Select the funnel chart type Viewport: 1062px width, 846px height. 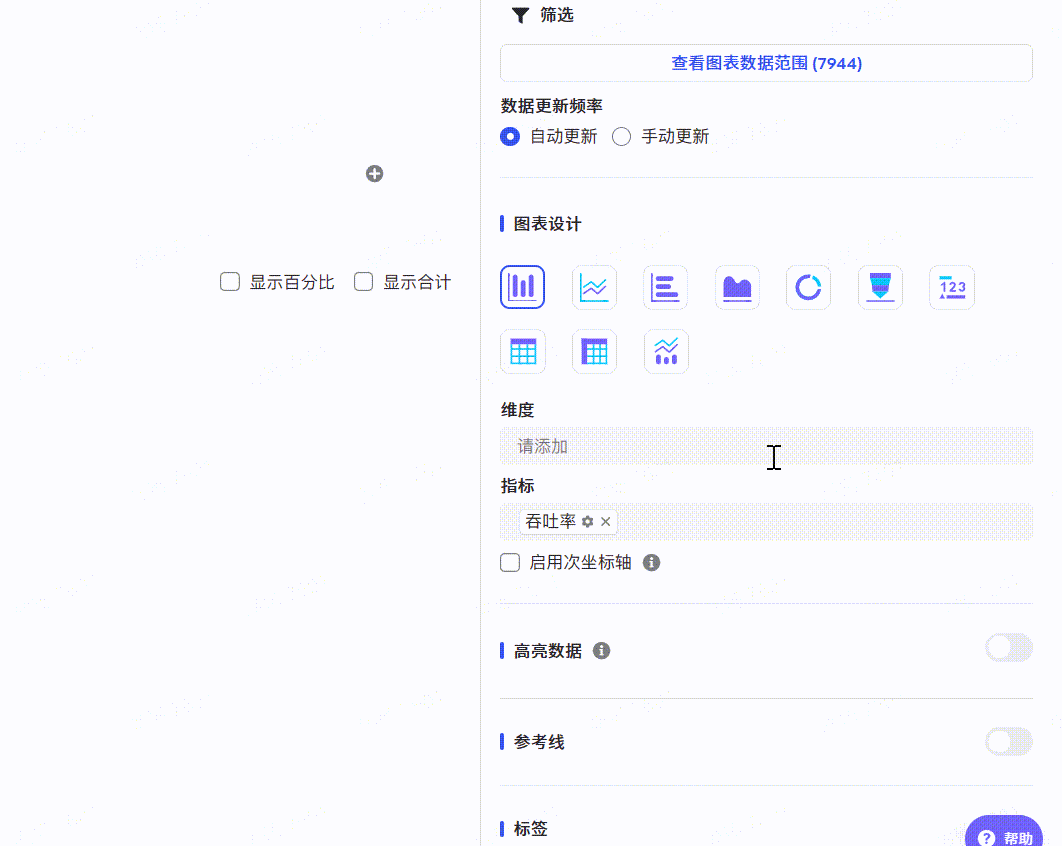(880, 287)
